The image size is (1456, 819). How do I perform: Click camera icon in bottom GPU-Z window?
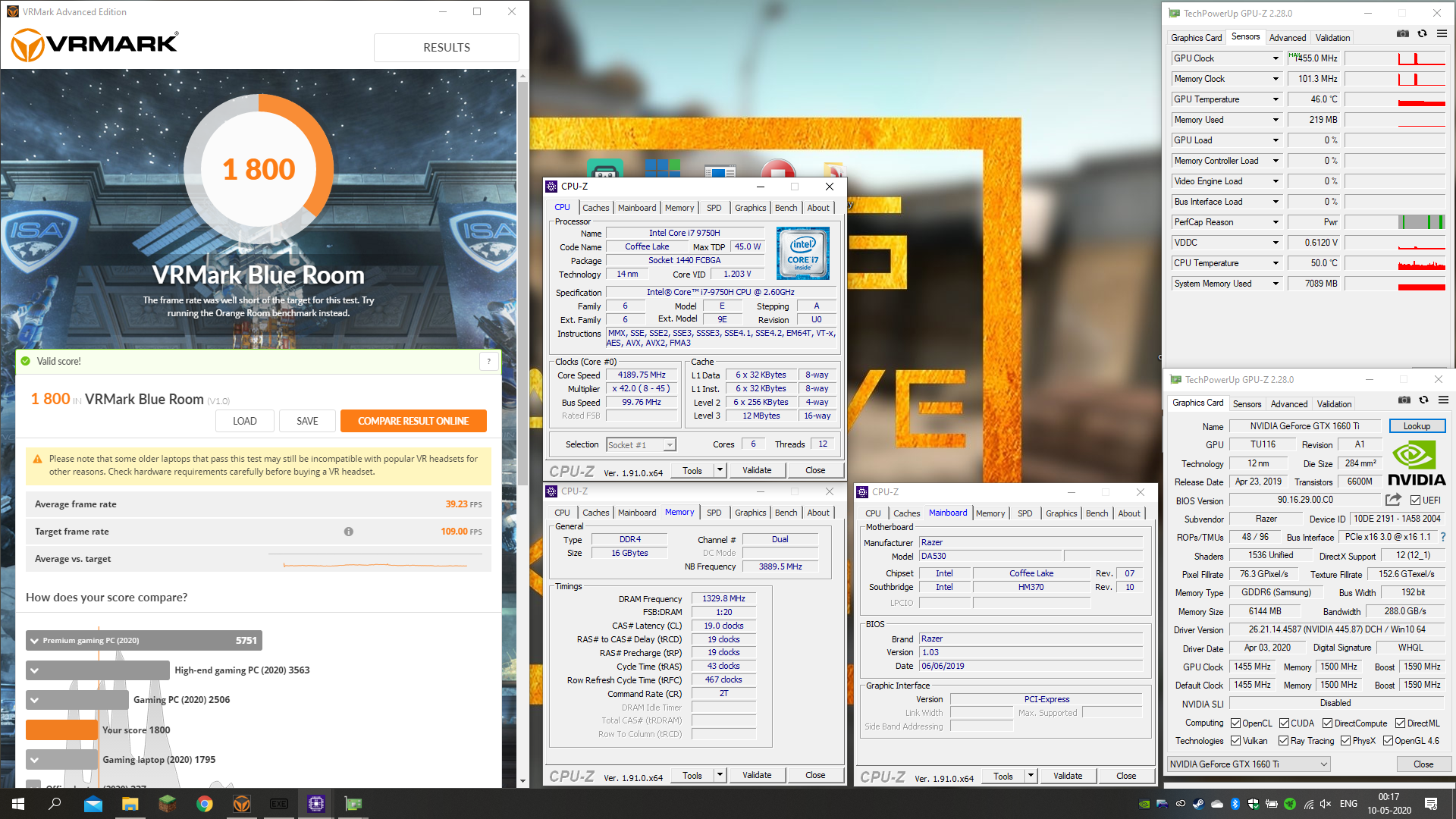(1404, 400)
